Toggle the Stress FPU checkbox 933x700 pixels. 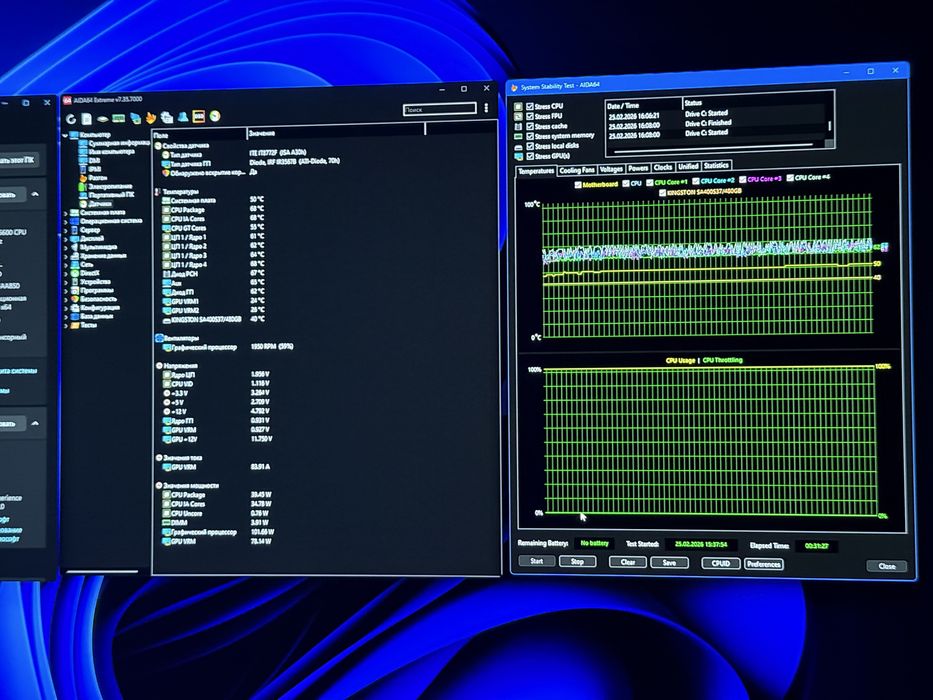point(530,117)
